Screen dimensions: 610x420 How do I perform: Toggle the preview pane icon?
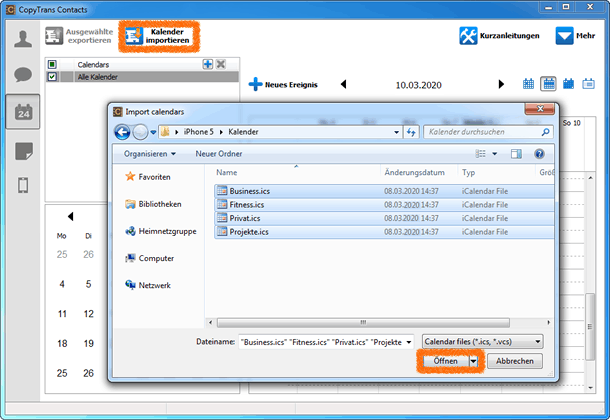516,154
